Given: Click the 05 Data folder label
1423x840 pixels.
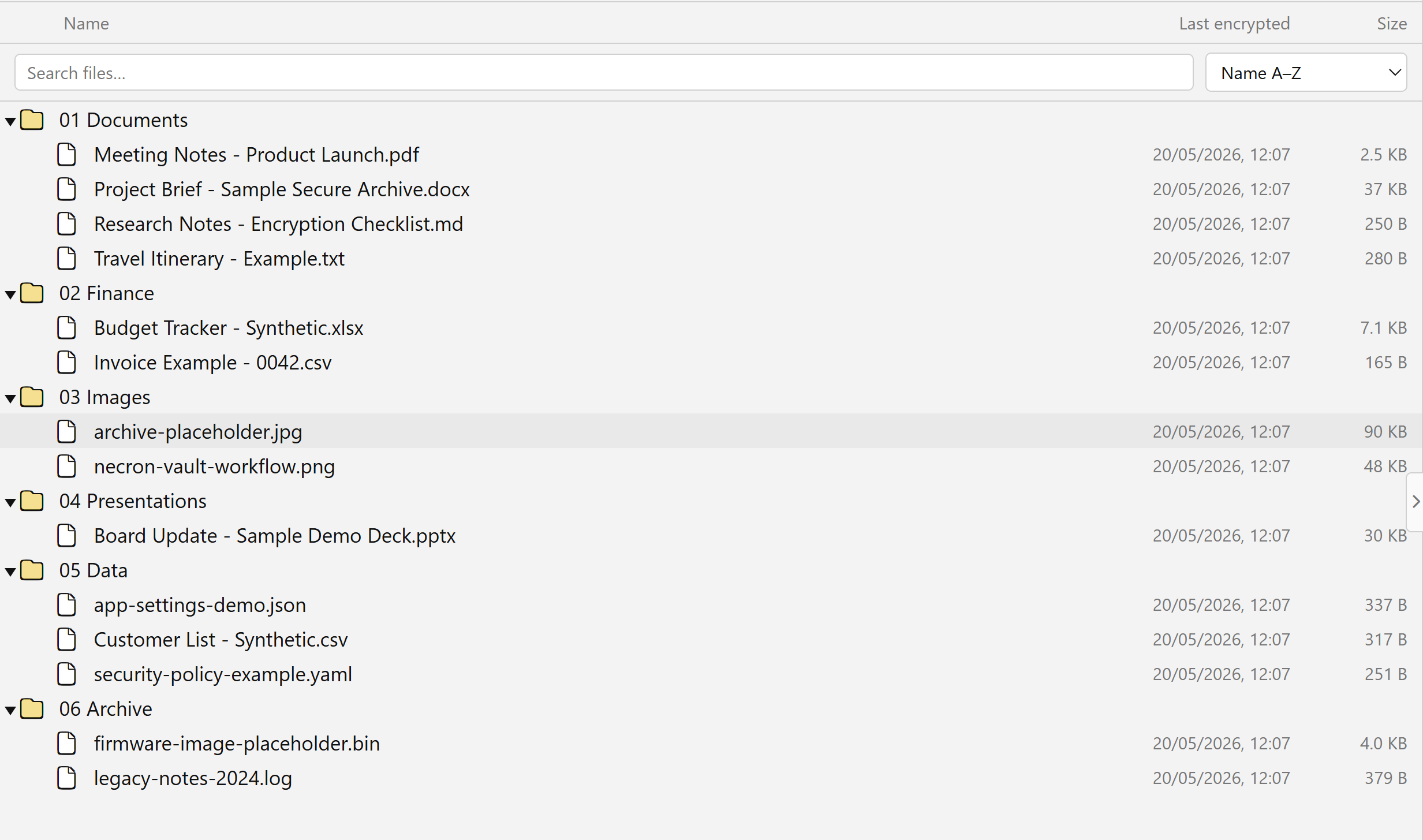Looking at the screenshot, I should coord(93,570).
